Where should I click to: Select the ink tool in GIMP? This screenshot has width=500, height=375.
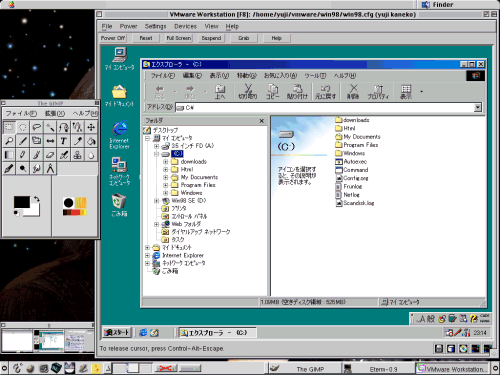[9, 169]
